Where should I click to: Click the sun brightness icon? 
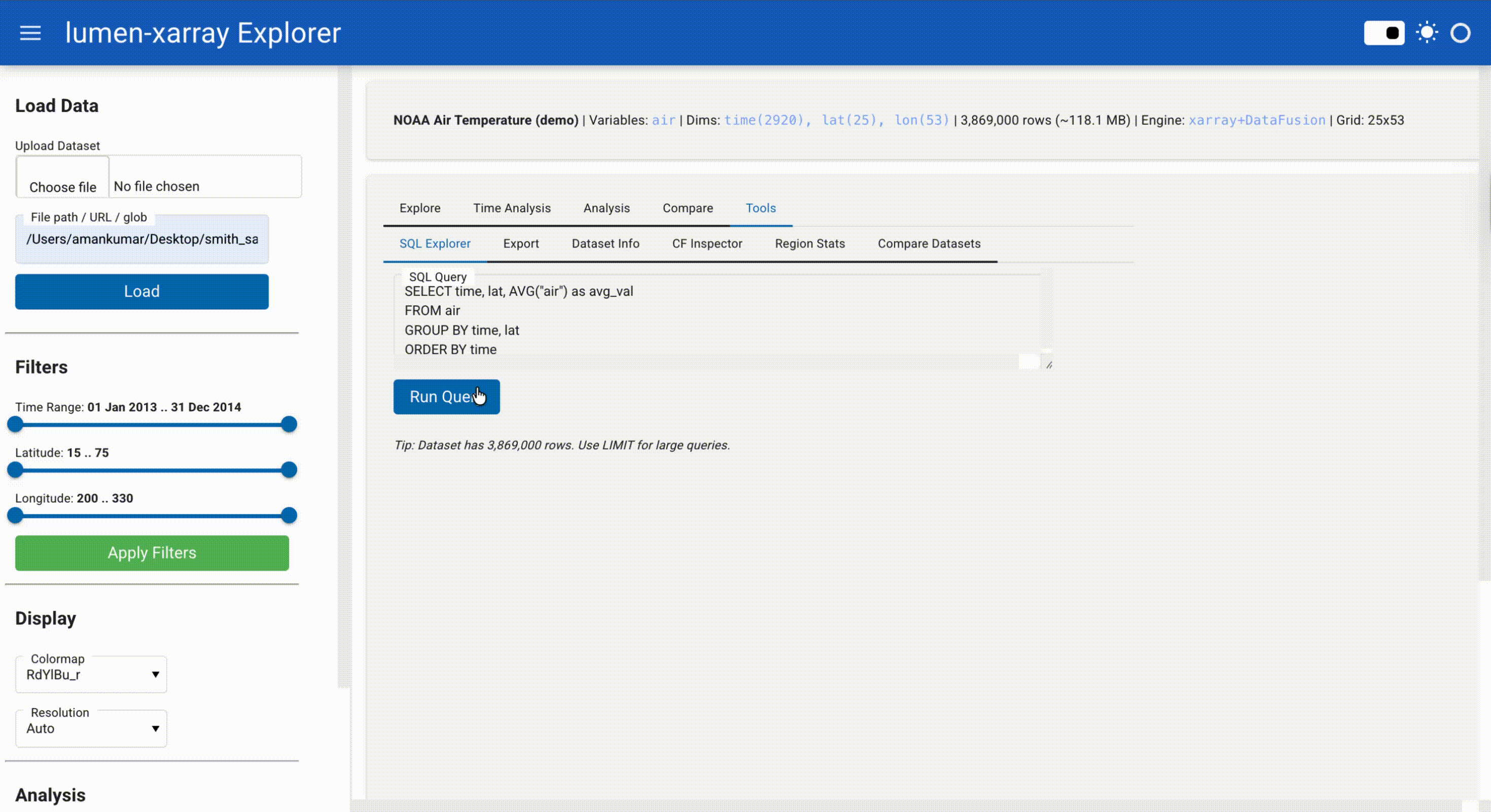tap(1427, 33)
